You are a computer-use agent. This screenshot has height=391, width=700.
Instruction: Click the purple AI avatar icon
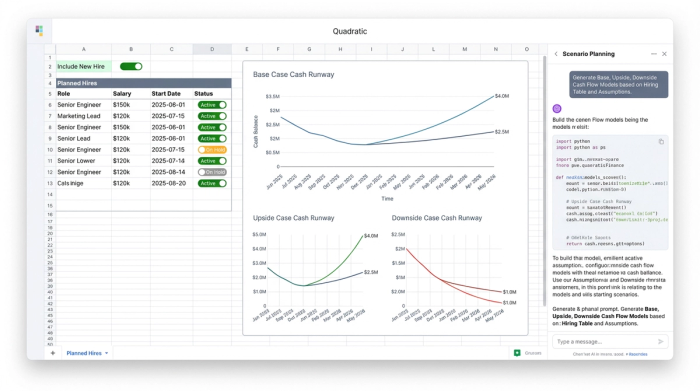tap(557, 108)
